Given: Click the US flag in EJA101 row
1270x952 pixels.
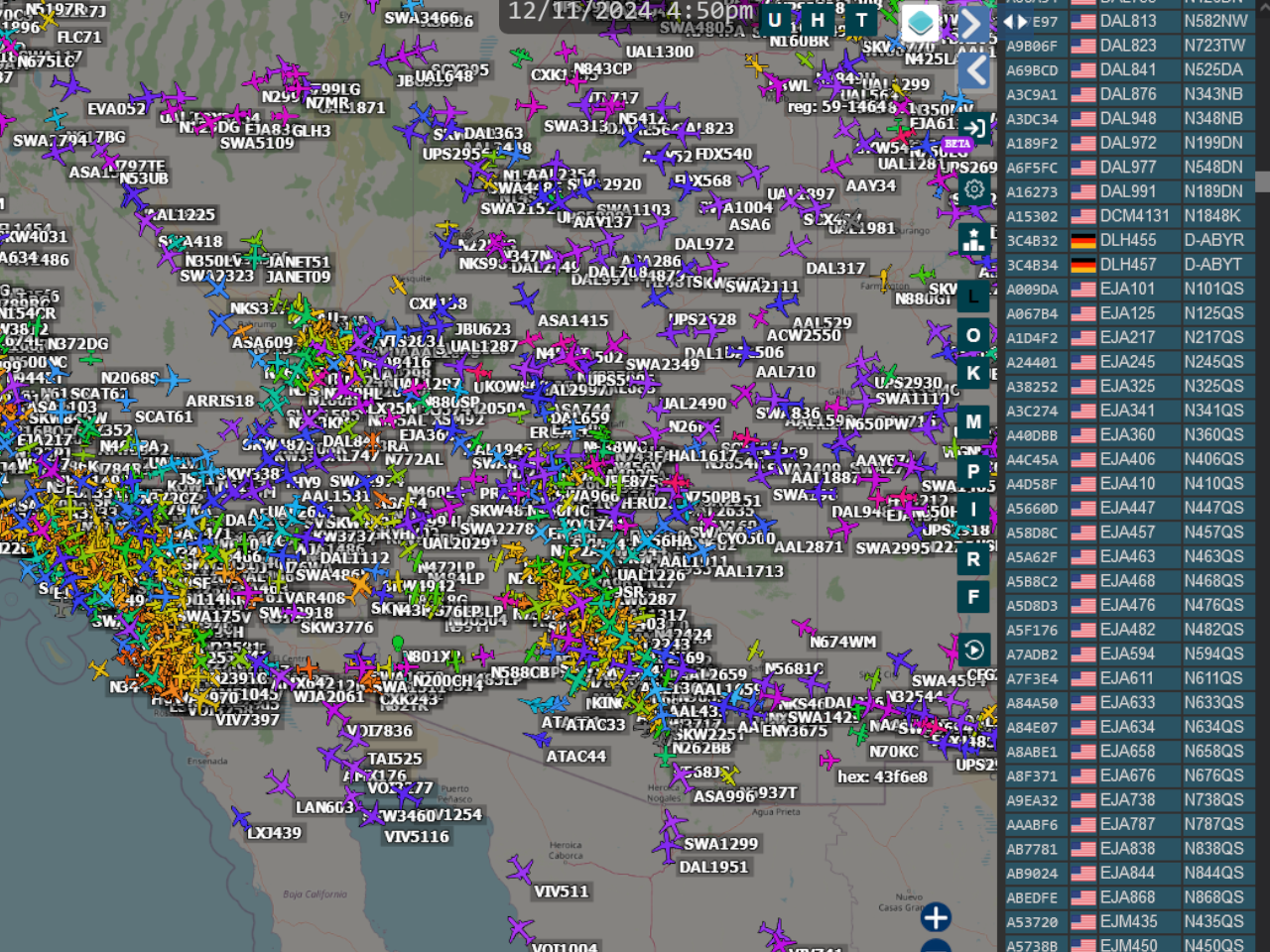Looking at the screenshot, I should [x=1083, y=290].
